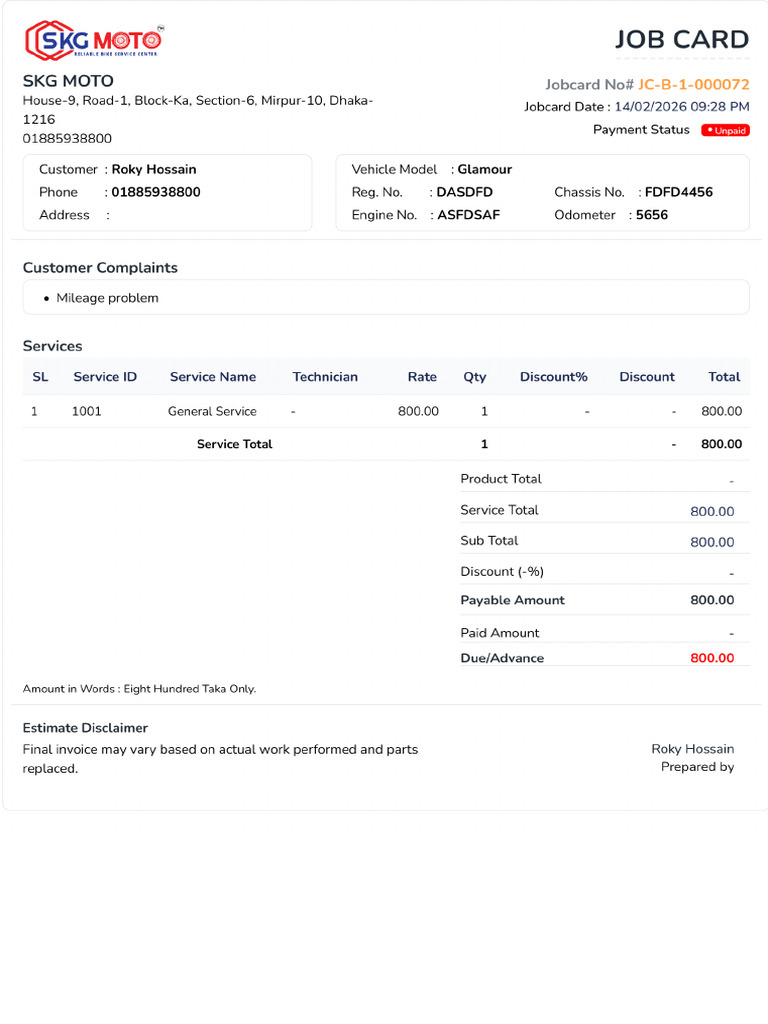This screenshot has width=768, height=1024.
Task: Click the vehicle model Glamour
Action: [485, 169]
